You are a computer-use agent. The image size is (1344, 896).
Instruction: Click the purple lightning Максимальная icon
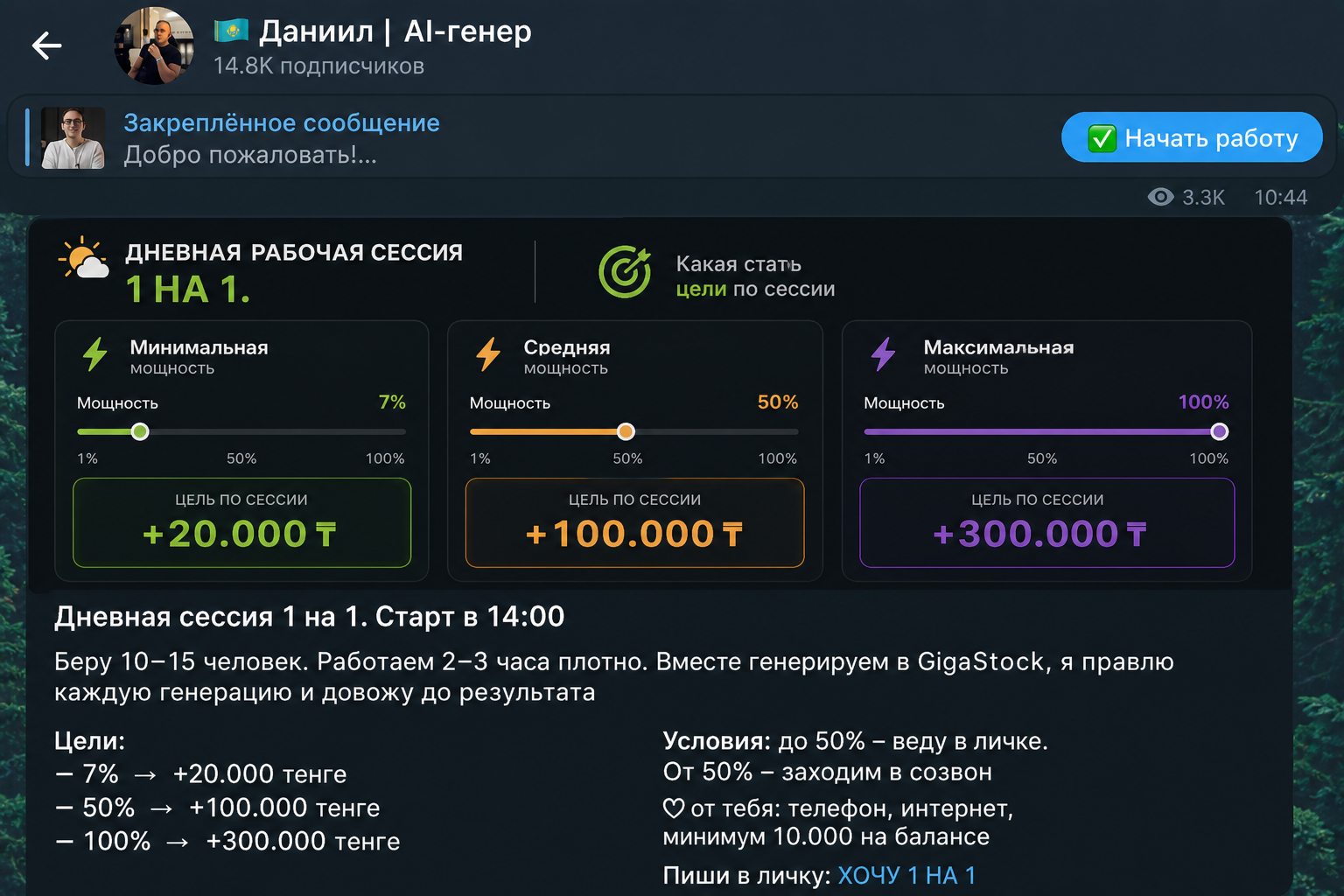883,354
